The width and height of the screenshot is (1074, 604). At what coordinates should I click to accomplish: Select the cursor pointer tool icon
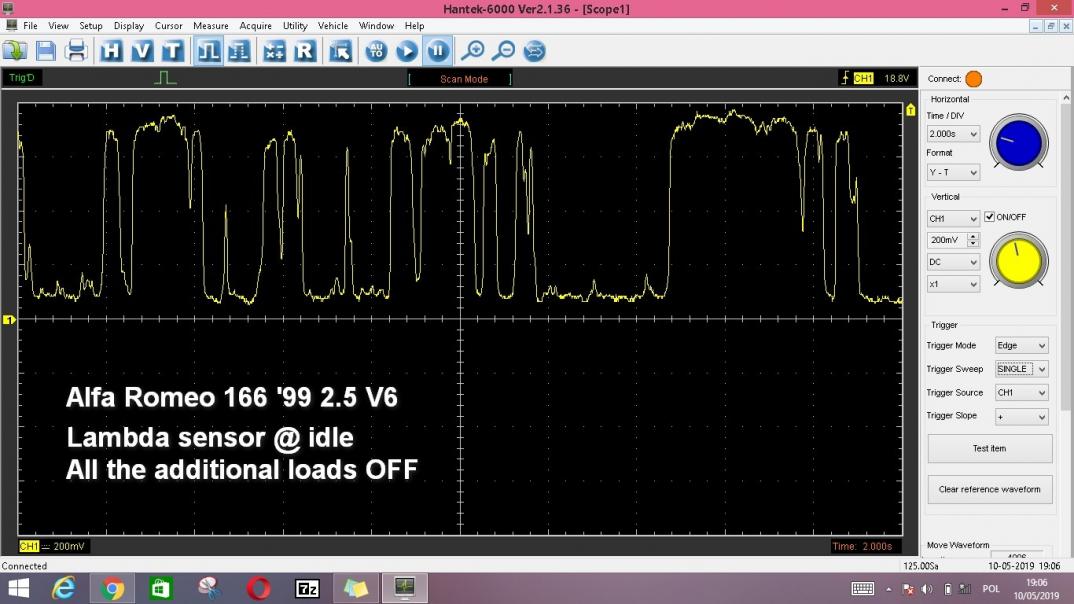click(x=340, y=51)
